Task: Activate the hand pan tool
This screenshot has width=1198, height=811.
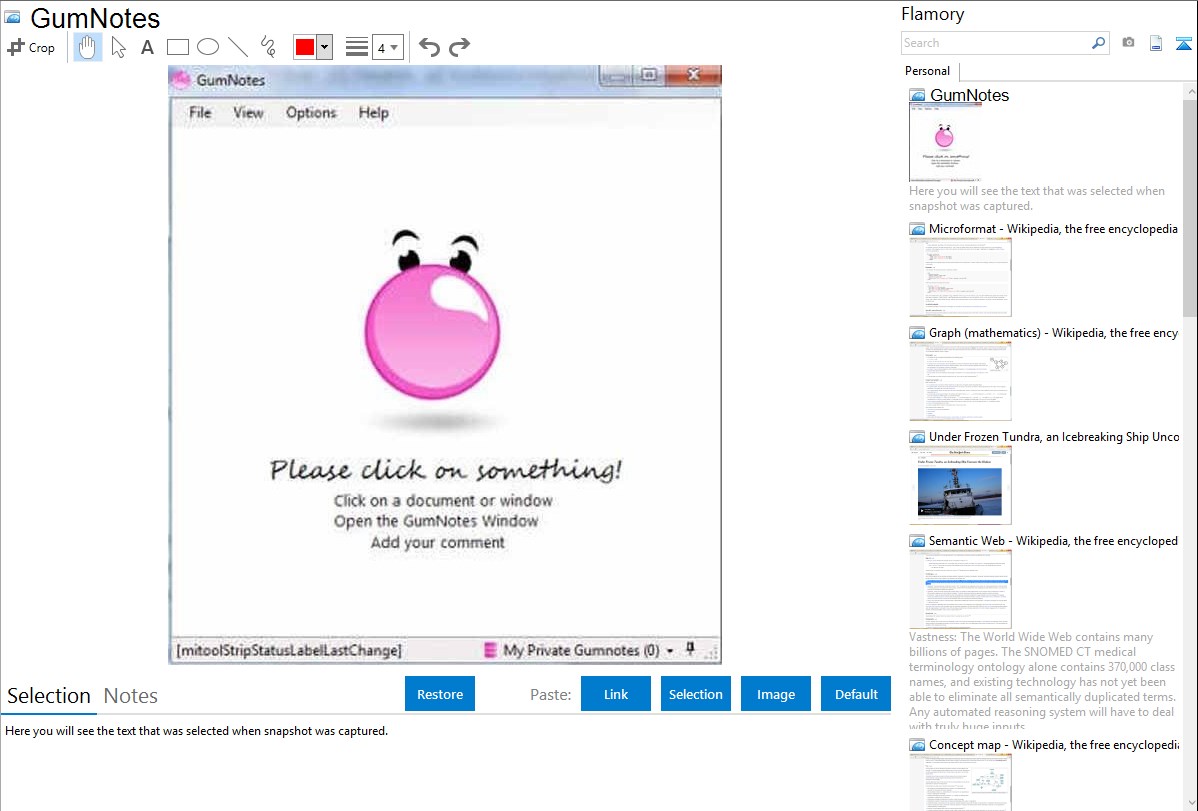Action: coord(87,47)
